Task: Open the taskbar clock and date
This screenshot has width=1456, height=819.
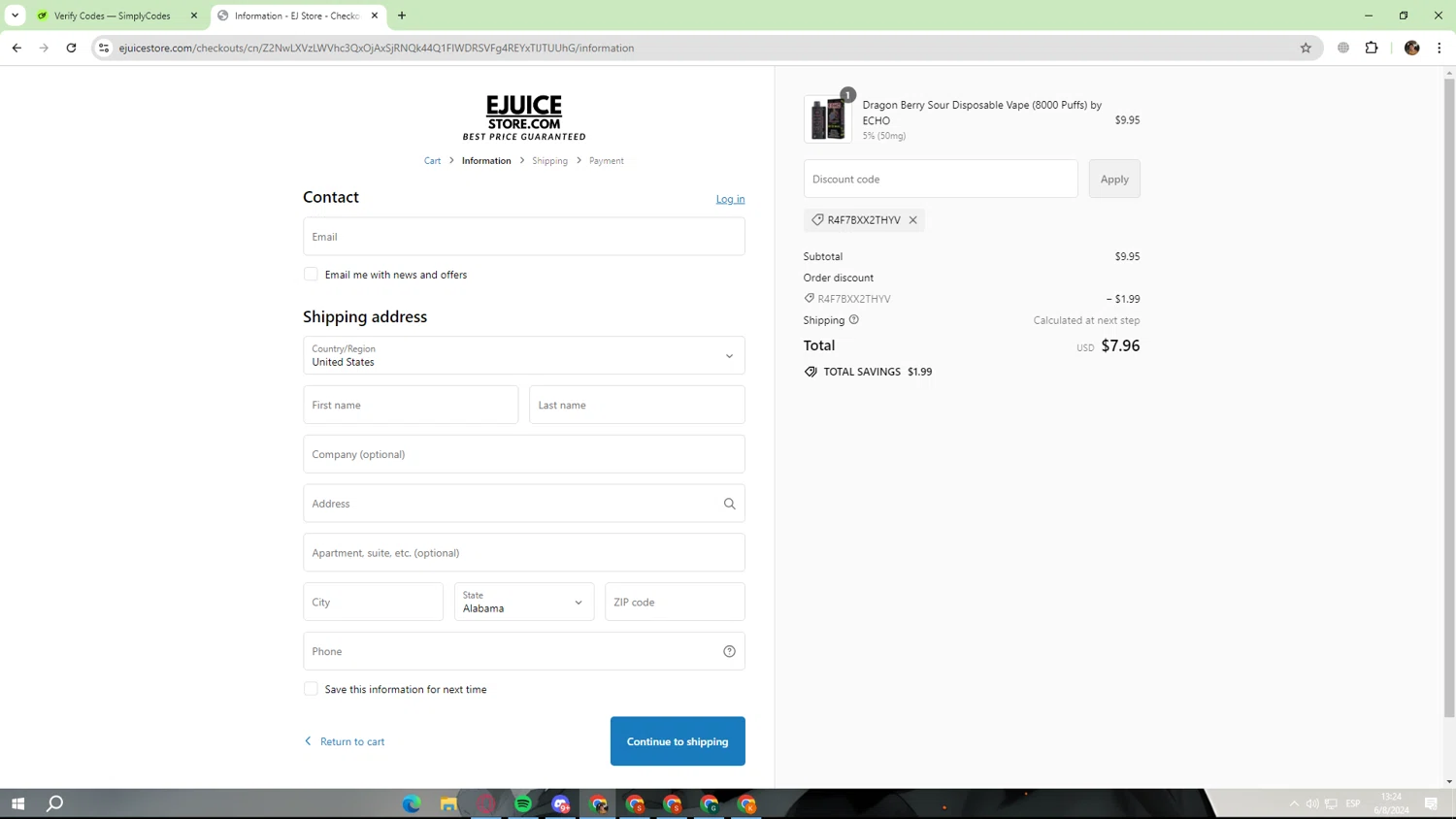Action: click(1392, 803)
